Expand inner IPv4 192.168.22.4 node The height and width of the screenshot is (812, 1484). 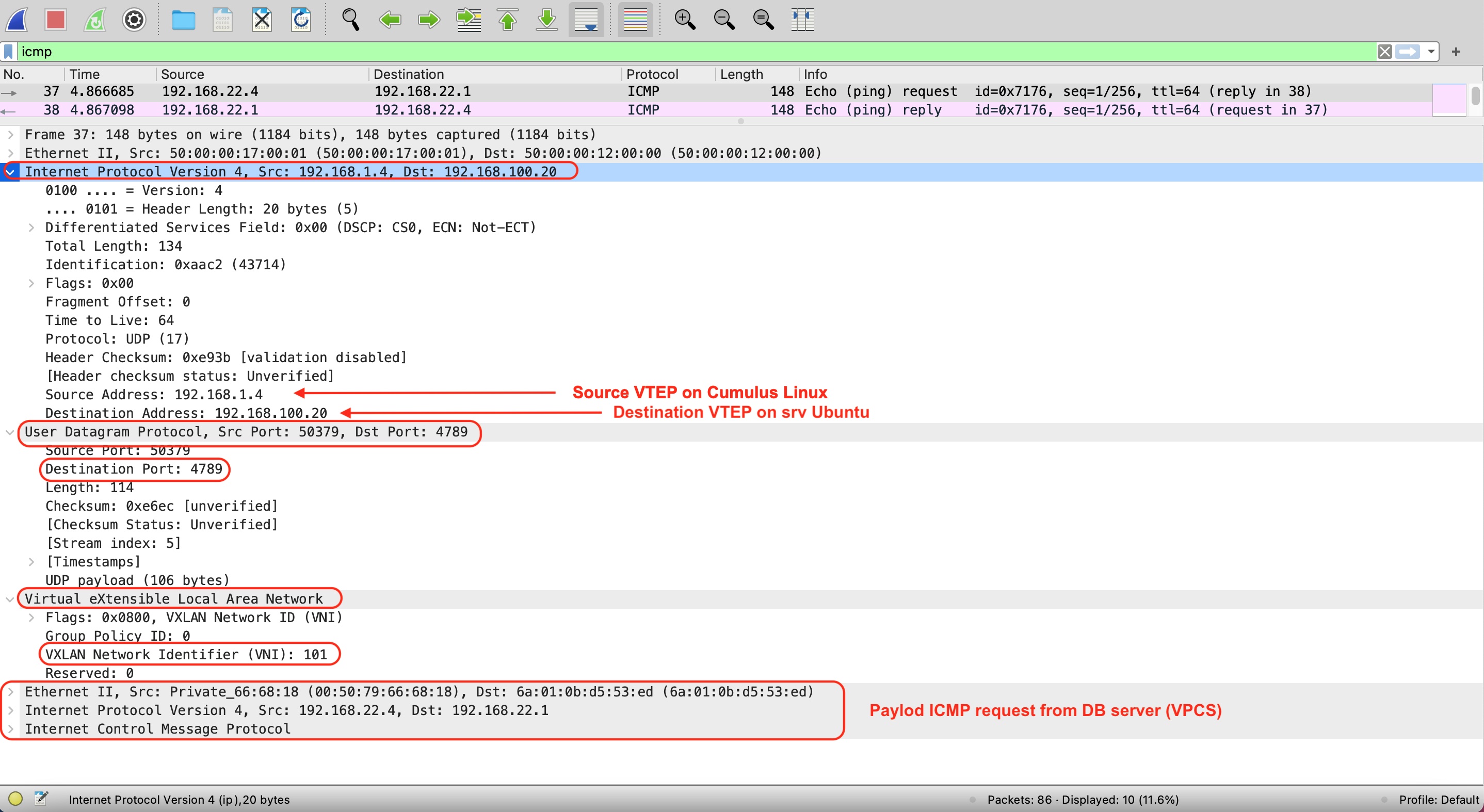[10, 711]
